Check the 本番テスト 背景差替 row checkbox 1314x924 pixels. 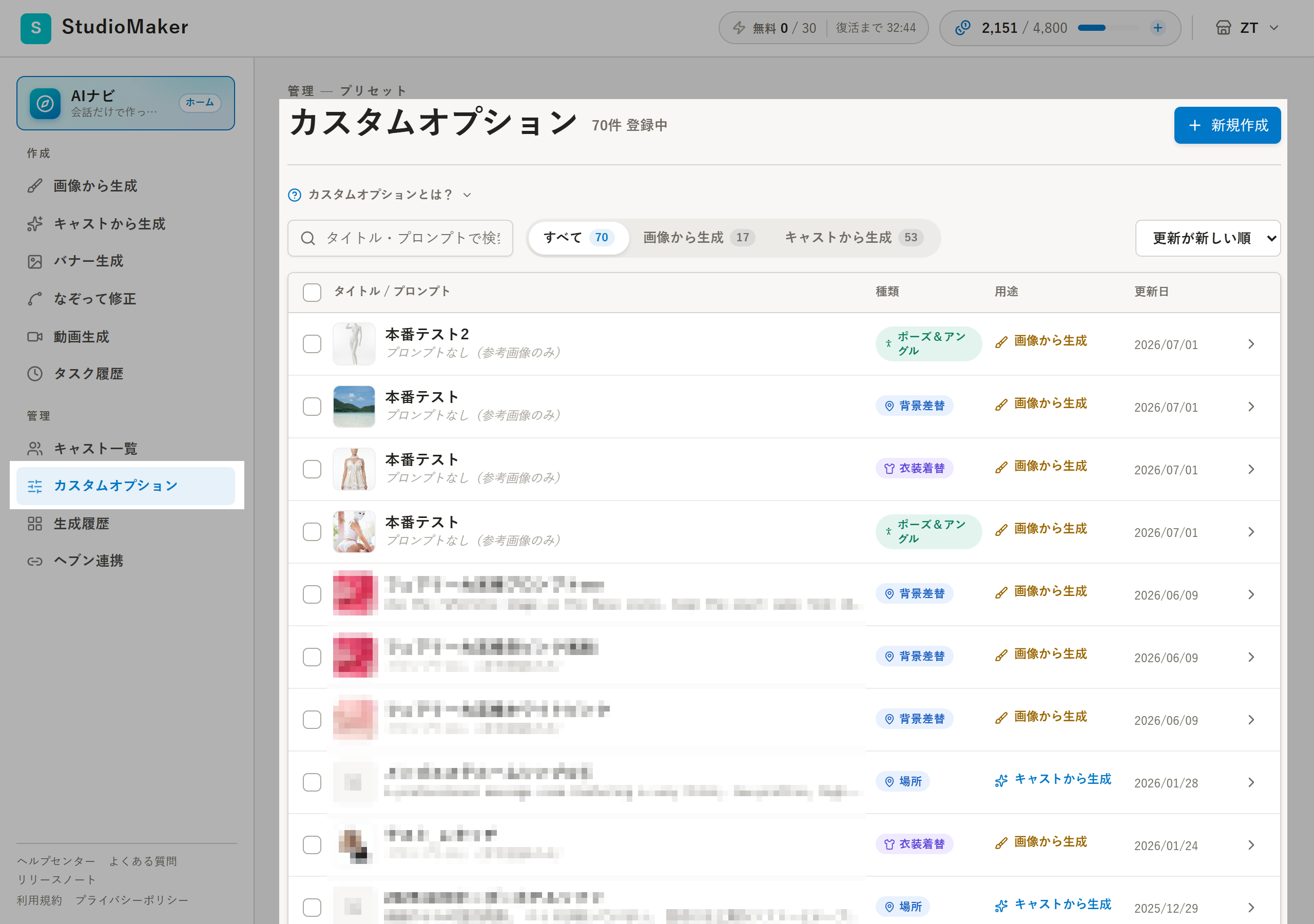(x=312, y=407)
